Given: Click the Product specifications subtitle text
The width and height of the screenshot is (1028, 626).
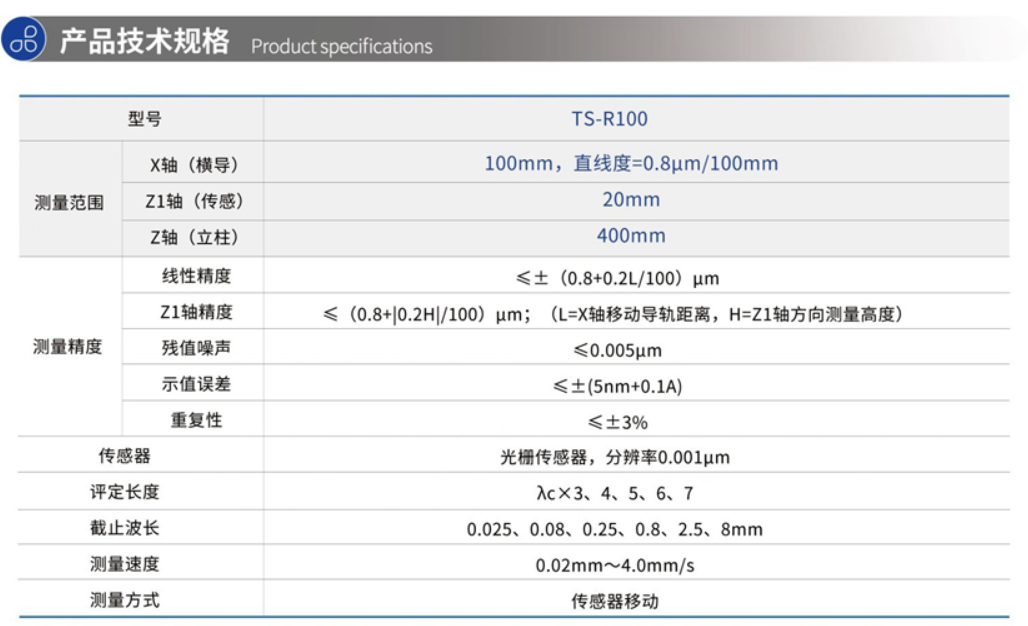Looking at the screenshot, I should tap(341, 46).
